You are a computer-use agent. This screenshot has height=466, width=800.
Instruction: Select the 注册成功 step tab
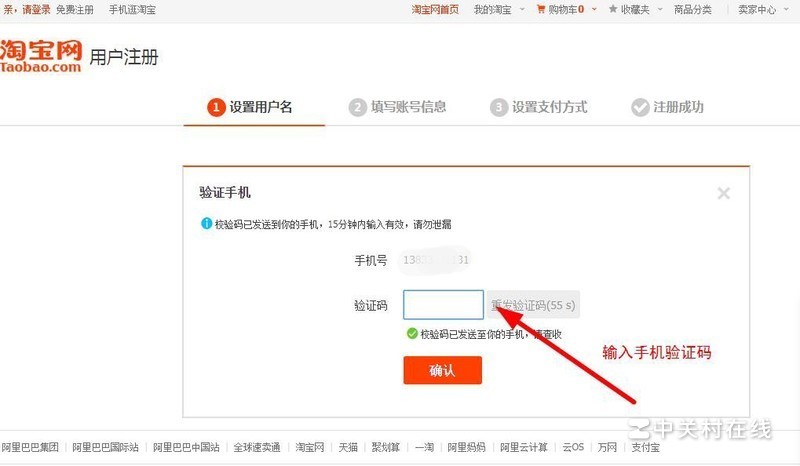coord(667,107)
